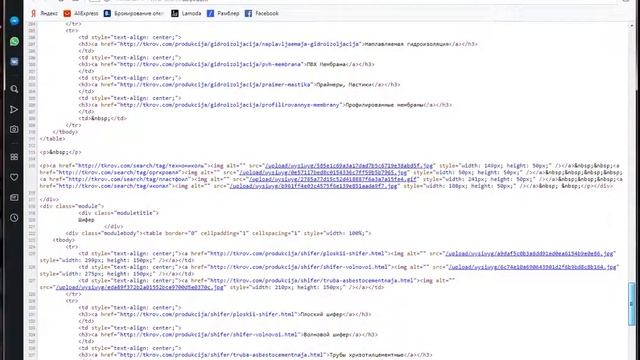Click Рамблер bookmark favicon
The width and height of the screenshot is (640, 360).
pyautogui.click(x=211, y=13)
